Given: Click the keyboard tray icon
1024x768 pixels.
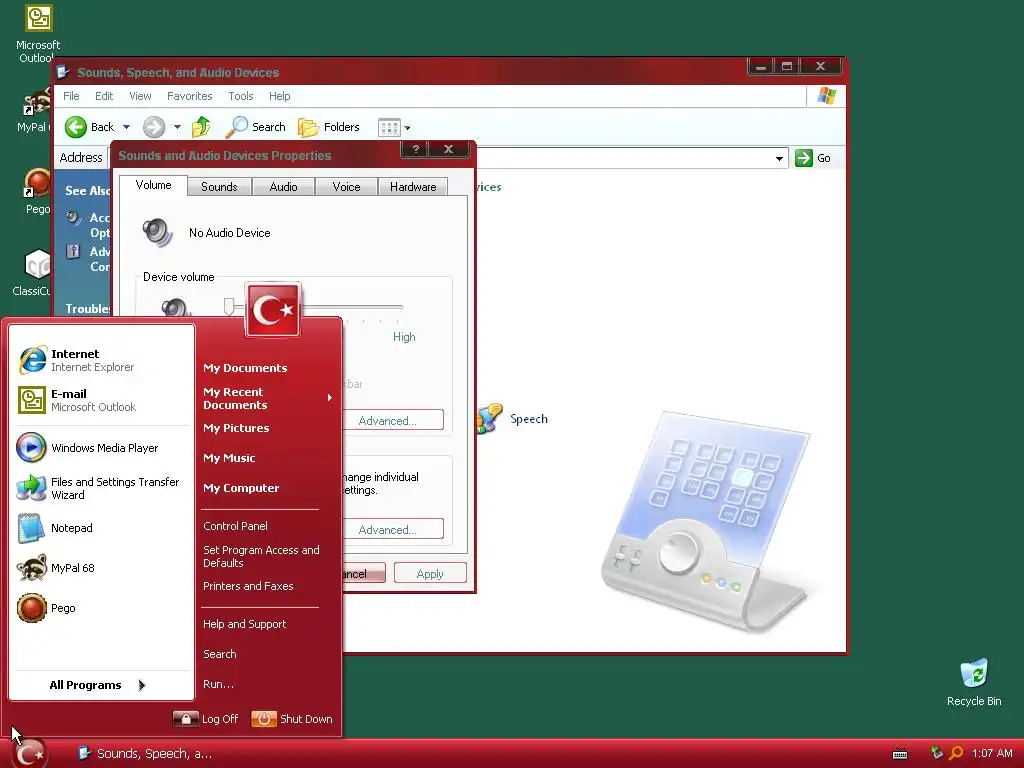Looking at the screenshot, I should [900, 754].
